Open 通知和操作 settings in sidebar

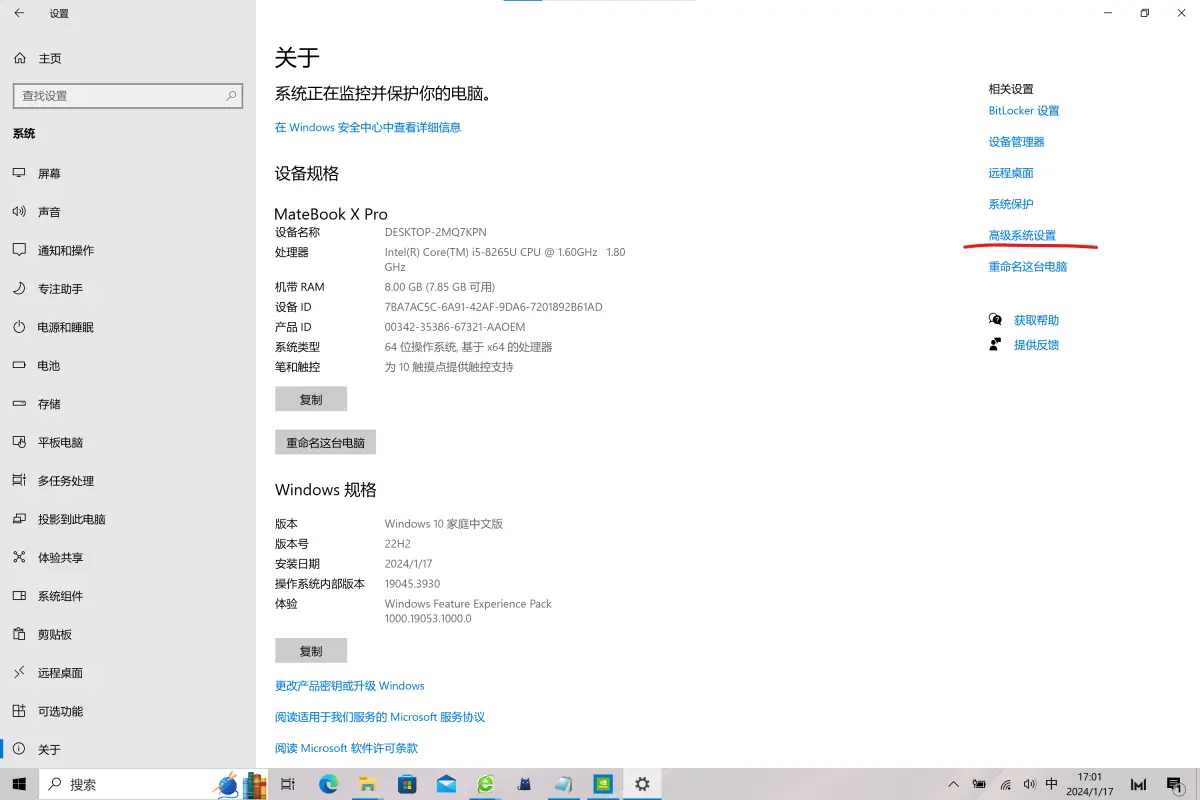tap(128, 250)
